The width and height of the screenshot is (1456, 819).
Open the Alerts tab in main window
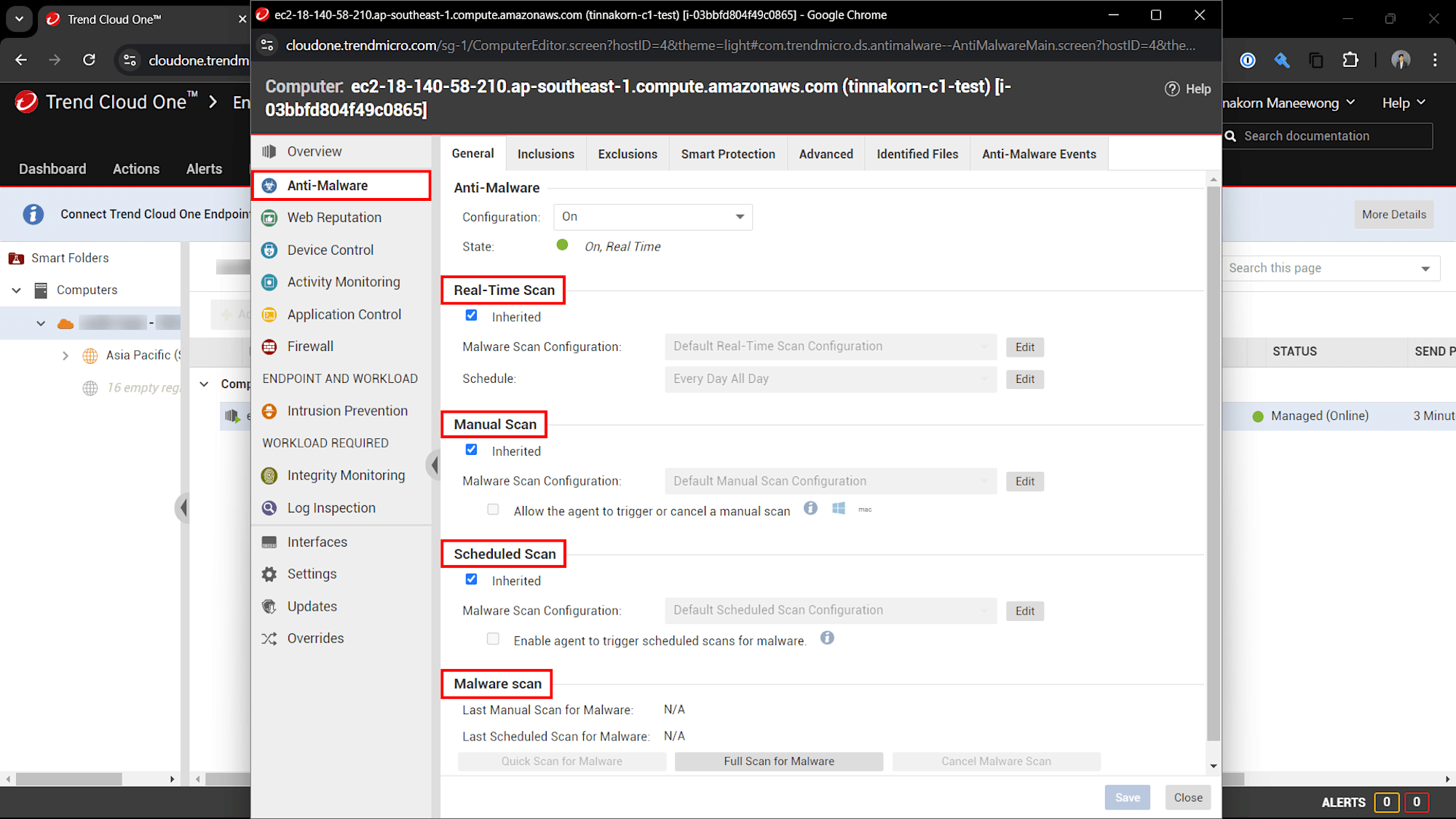coord(204,169)
